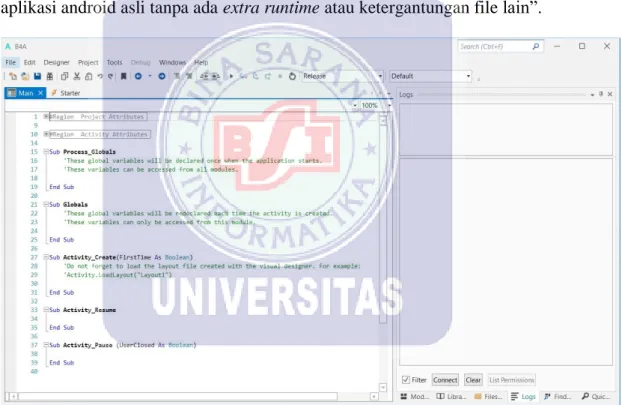Pin the Logs panel with the pin icon
The image size is (622, 405).
point(601,94)
